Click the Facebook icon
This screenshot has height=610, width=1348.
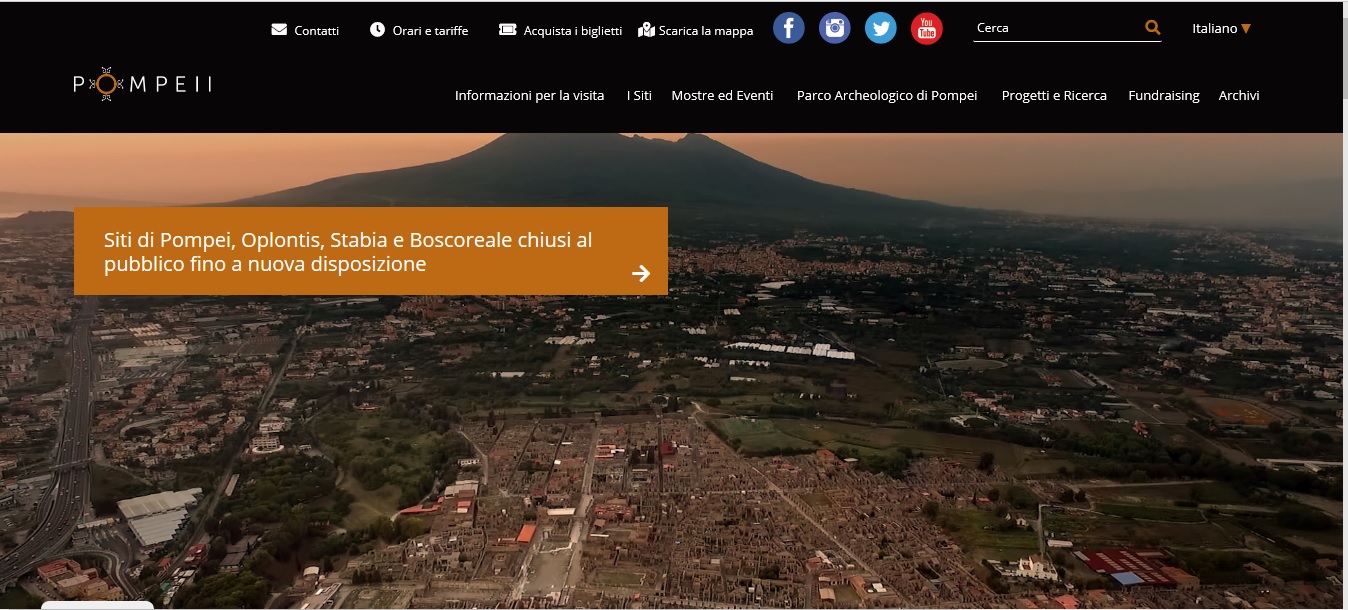tap(788, 29)
